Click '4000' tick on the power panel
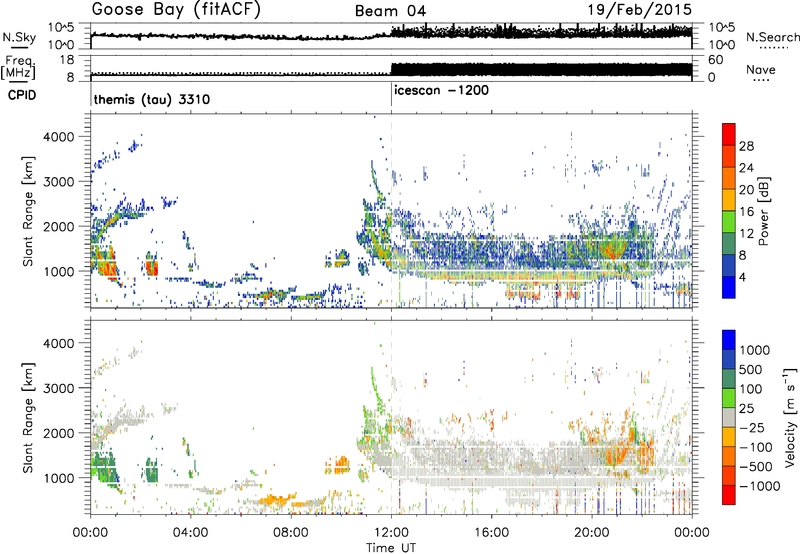800x554 pixels. (x=58, y=137)
